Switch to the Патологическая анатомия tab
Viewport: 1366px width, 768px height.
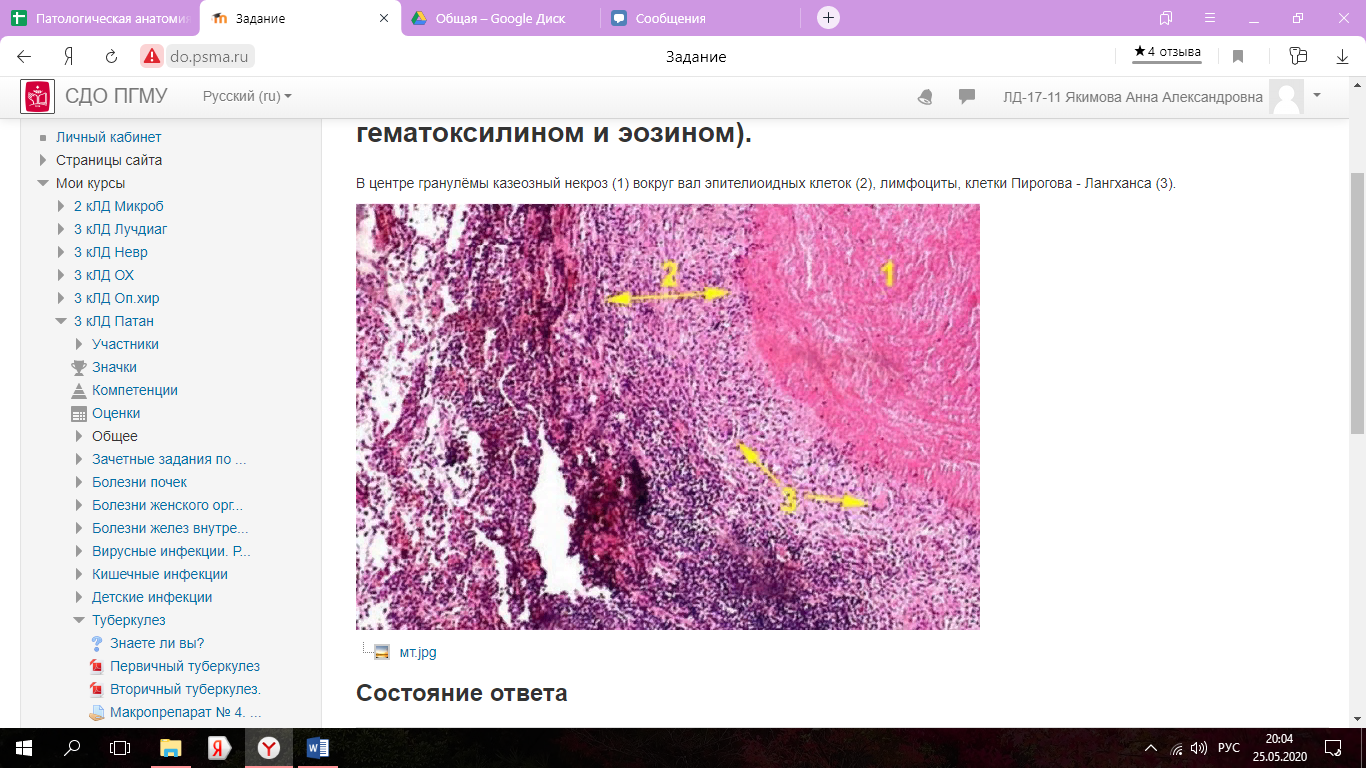98,18
